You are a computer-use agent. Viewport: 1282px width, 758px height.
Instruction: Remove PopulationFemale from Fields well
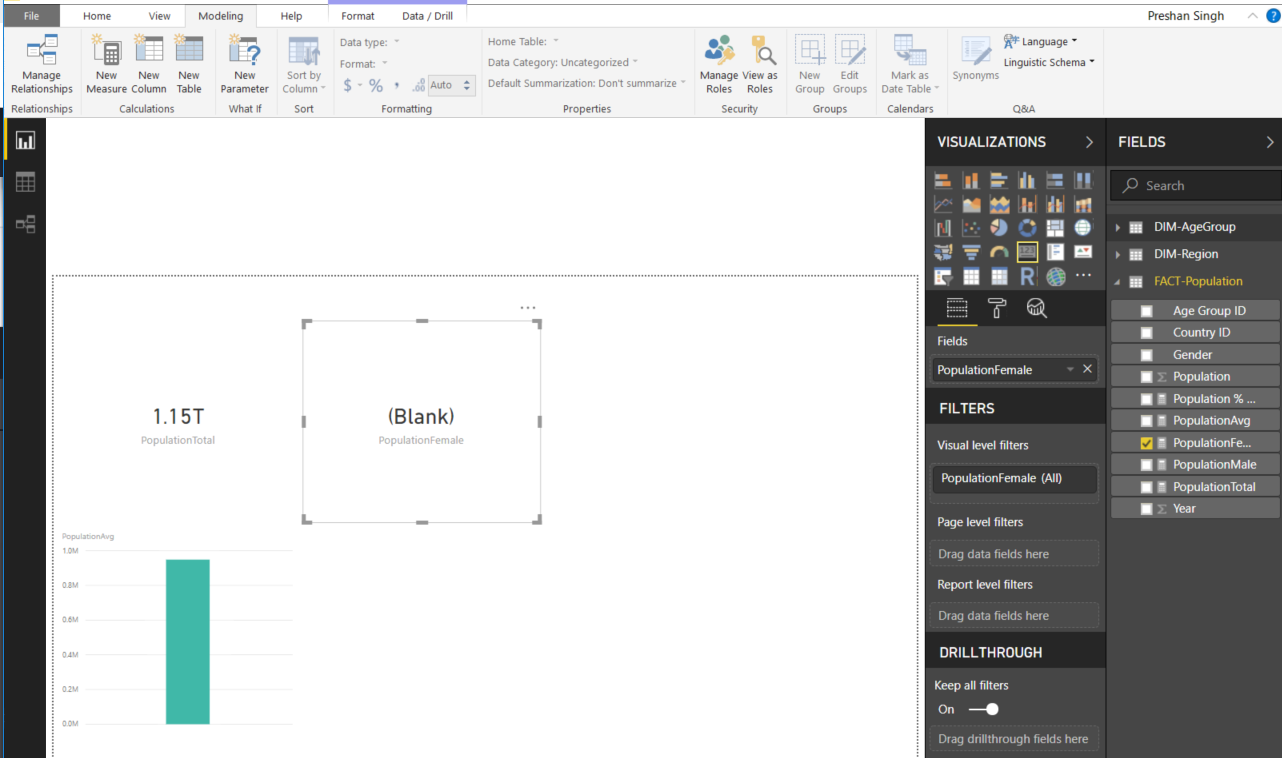pos(1088,370)
